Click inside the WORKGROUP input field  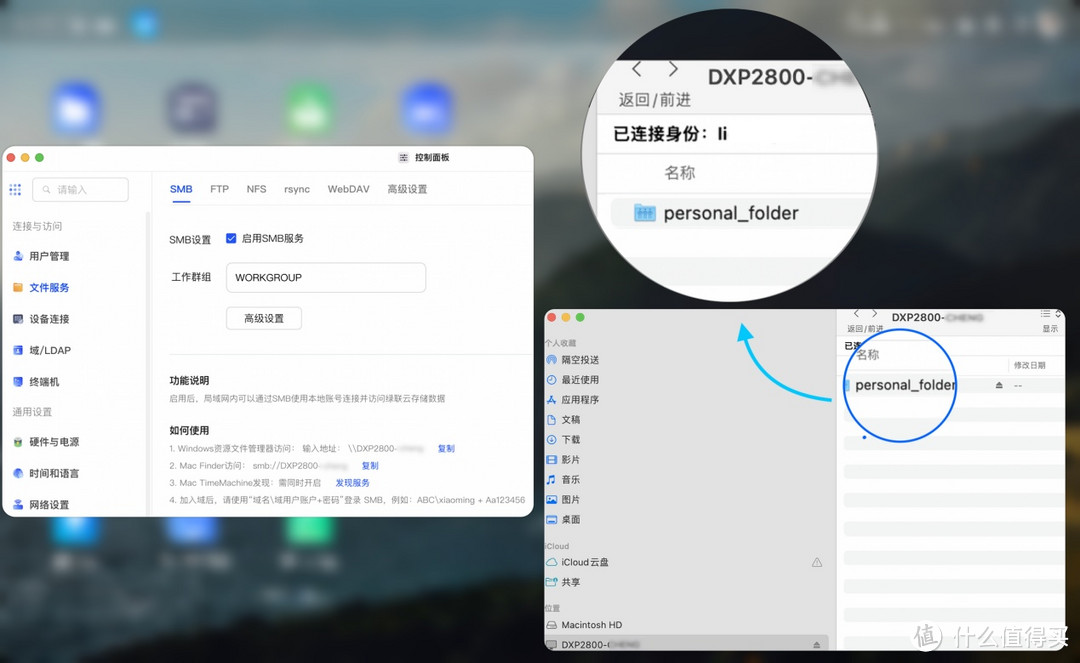coord(325,277)
